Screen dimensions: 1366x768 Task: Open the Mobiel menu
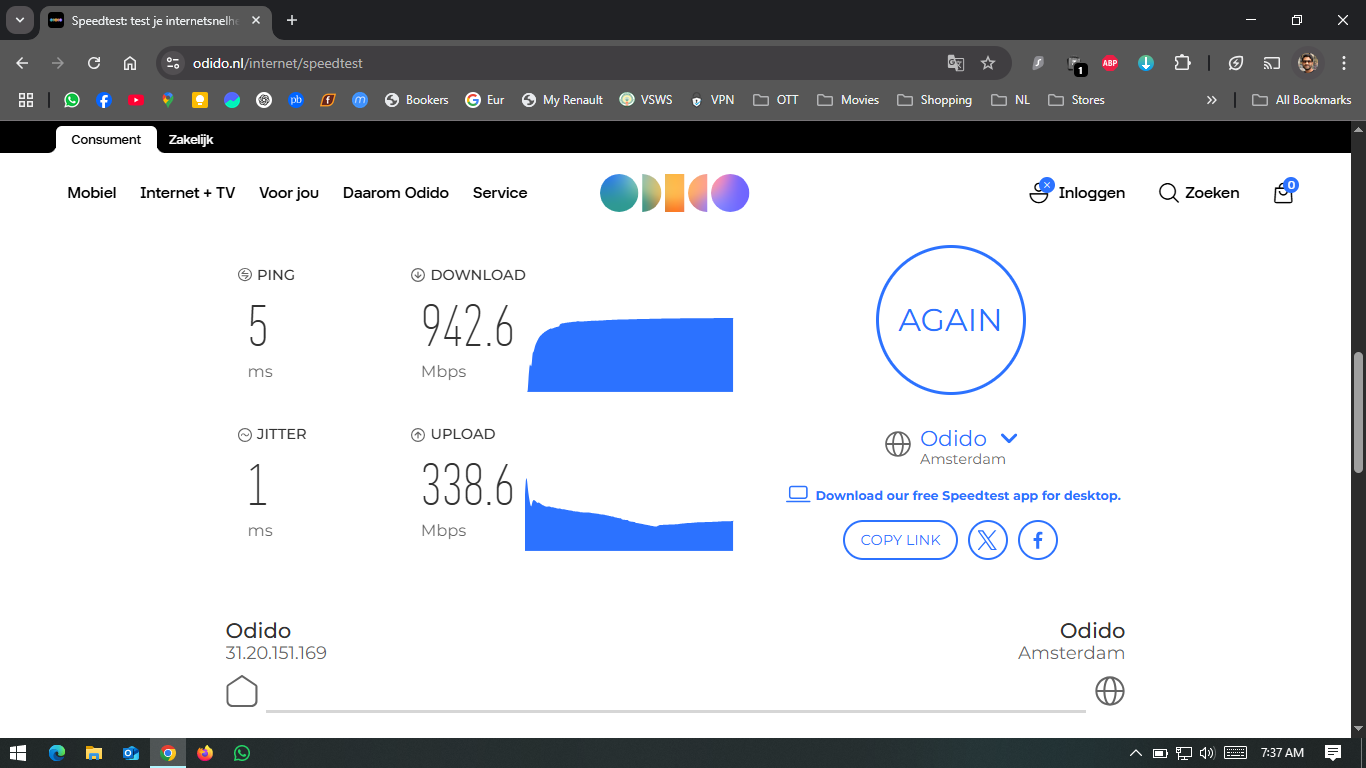(x=92, y=193)
